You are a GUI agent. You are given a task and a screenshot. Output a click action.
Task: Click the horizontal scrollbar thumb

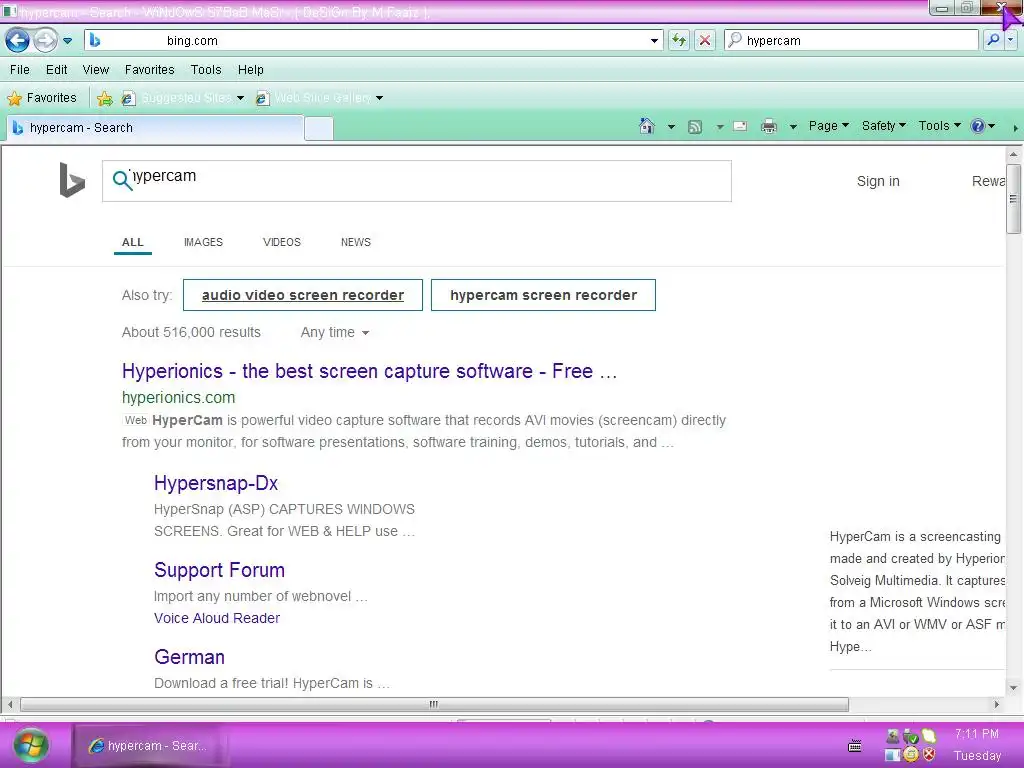coord(434,705)
